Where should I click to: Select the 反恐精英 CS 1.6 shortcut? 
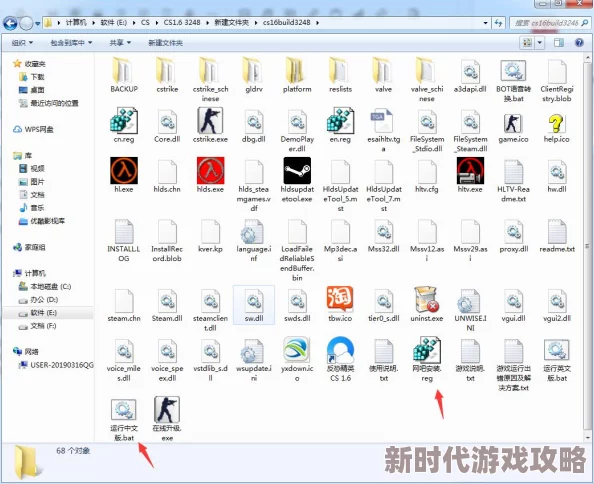pyautogui.click(x=340, y=359)
